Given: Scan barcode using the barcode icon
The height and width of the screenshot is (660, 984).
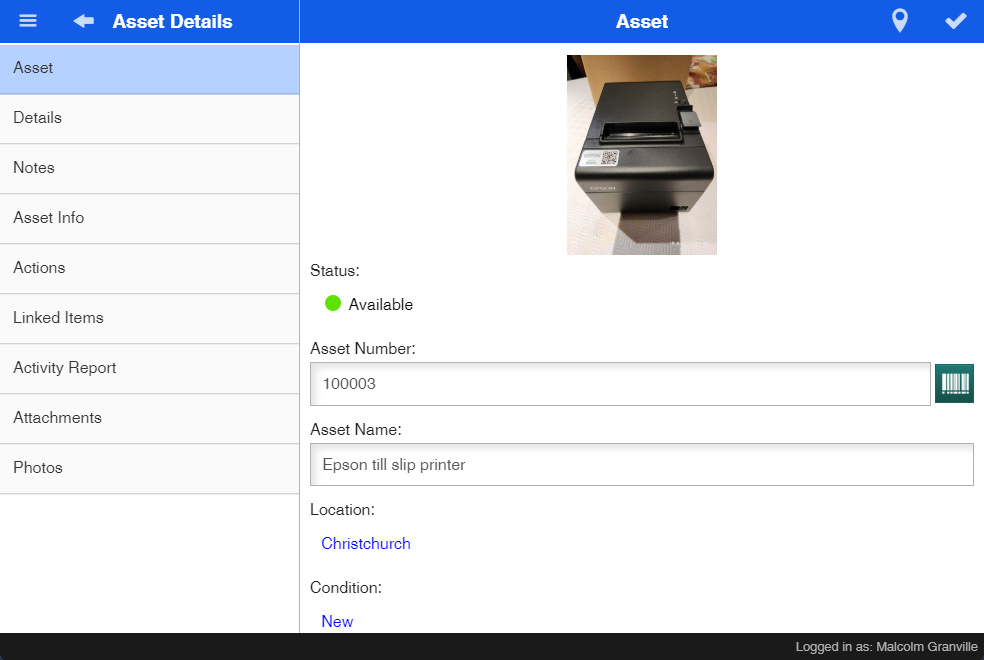Looking at the screenshot, I should coord(954,384).
